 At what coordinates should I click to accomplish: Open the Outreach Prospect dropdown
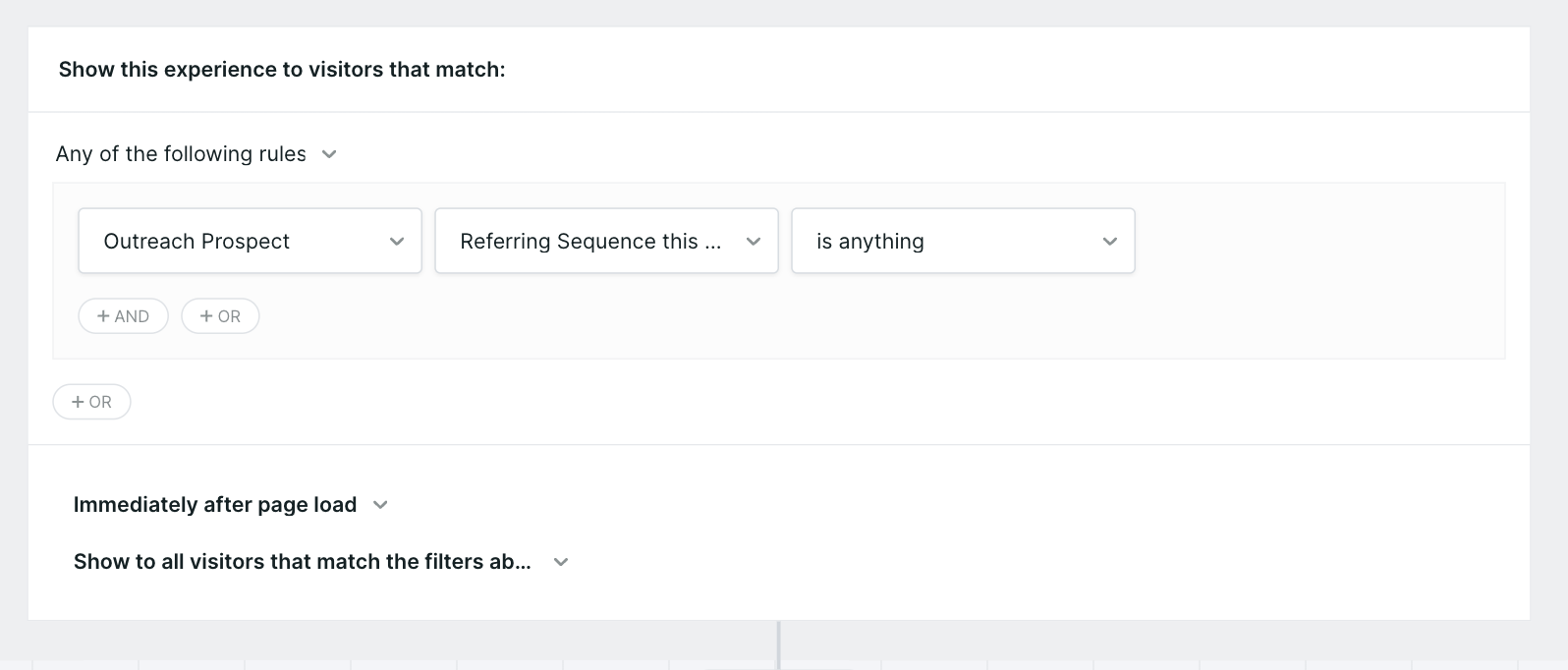tap(251, 241)
